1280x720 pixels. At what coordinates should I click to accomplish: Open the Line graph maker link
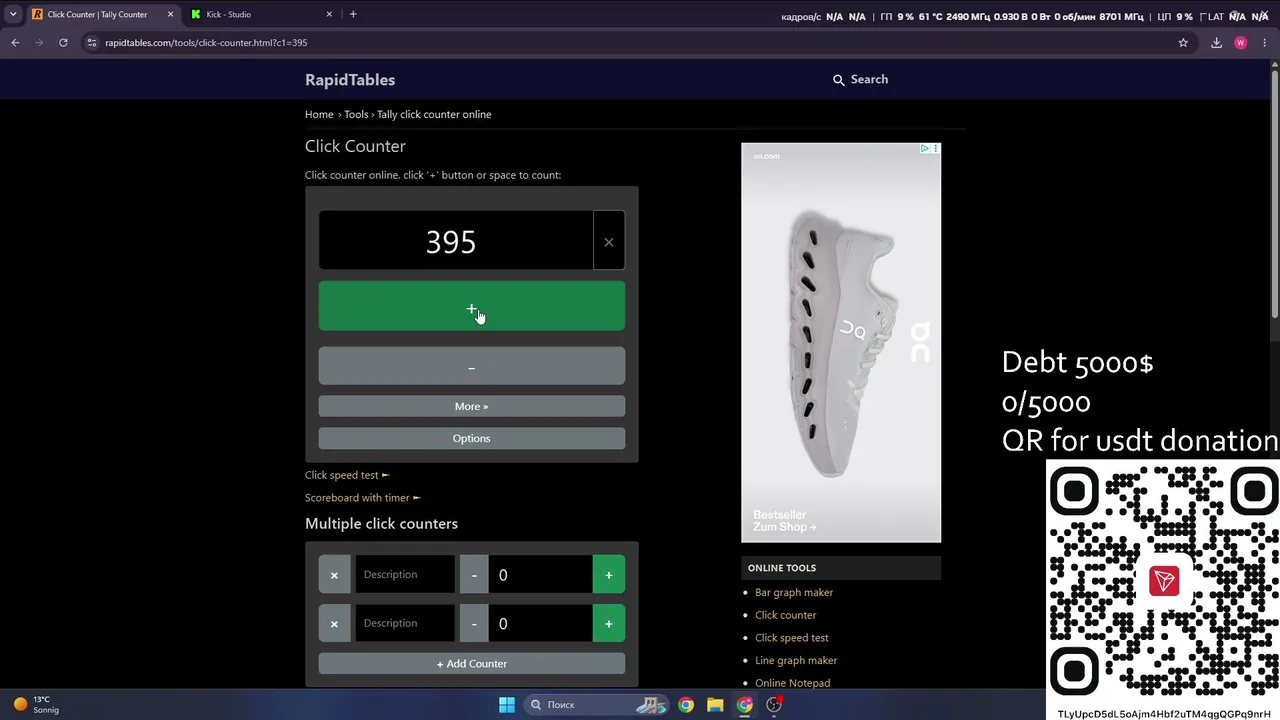pos(796,660)
